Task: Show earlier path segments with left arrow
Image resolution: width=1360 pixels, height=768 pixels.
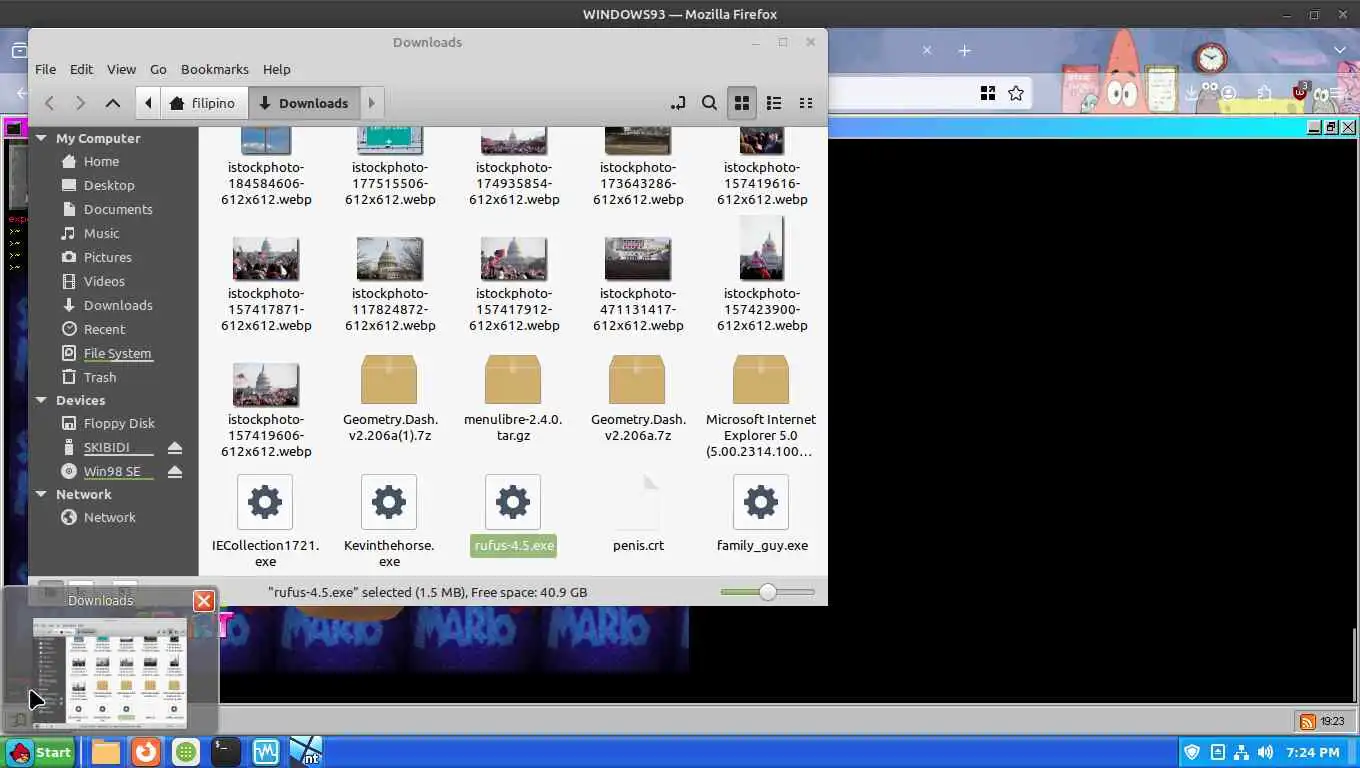Action: tap(148, 103)
